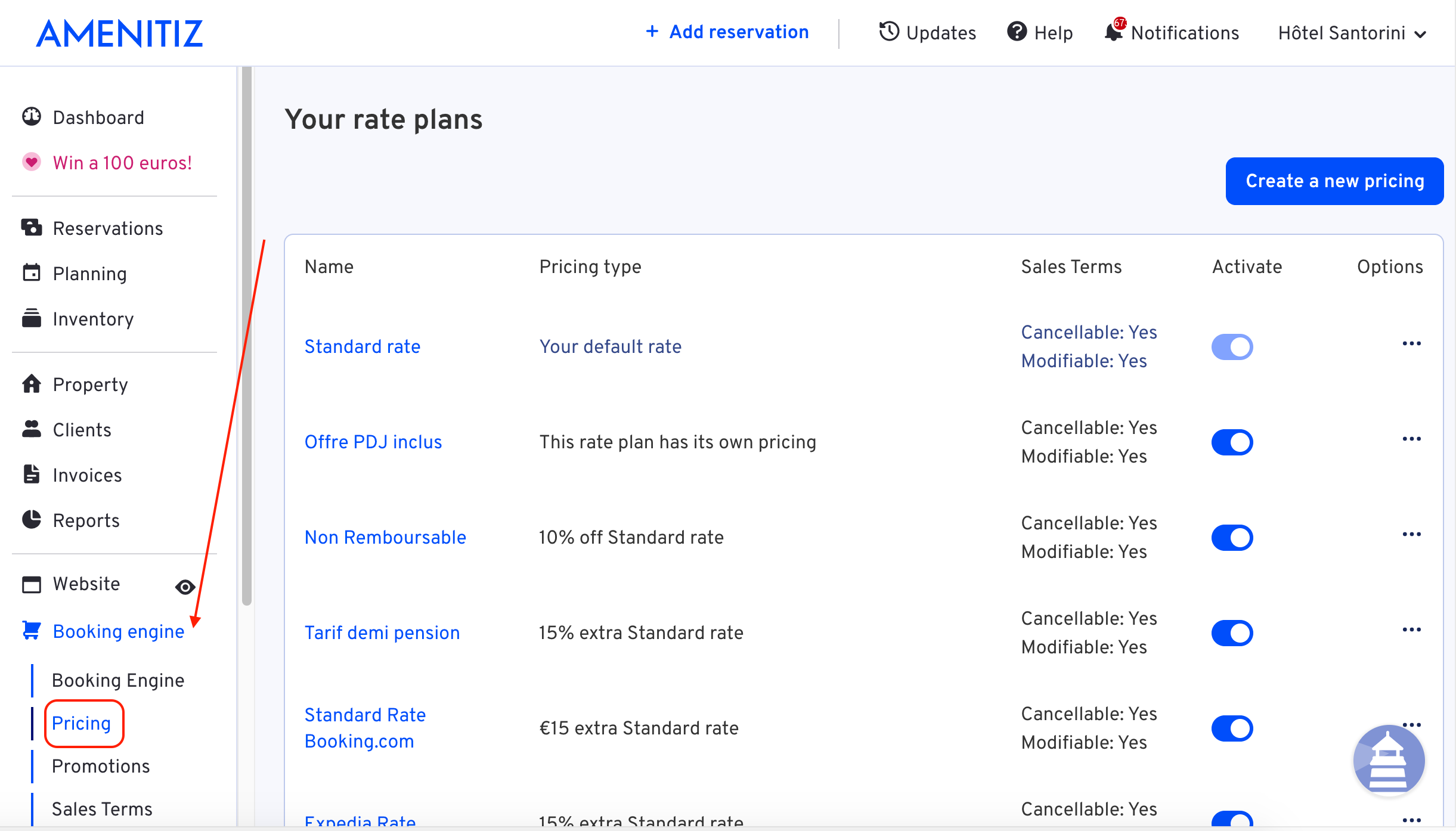Screen dimensions: 1456x831
Task: Click the Website window icon
Action: (x=32, y=584)
